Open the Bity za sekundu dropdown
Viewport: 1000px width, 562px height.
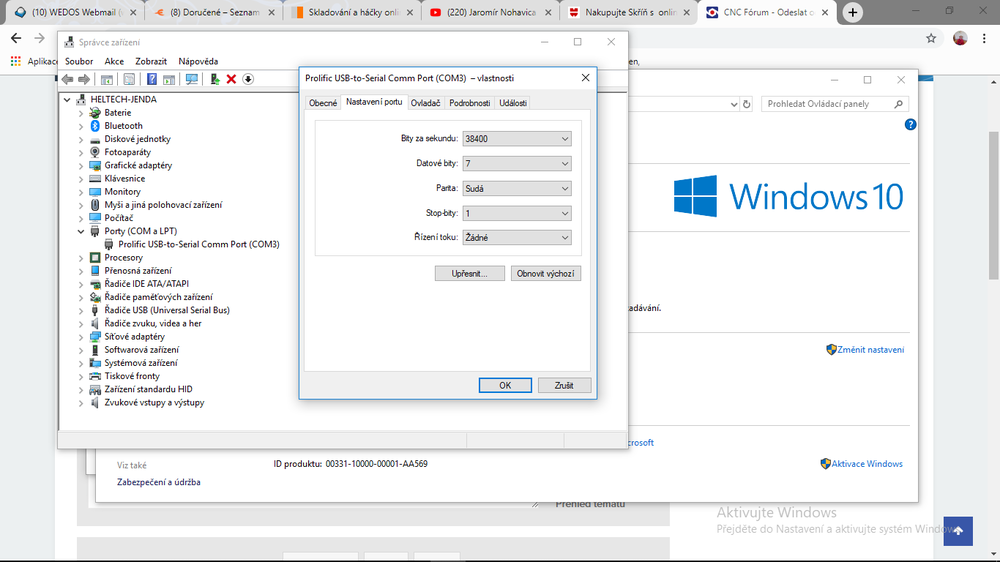coord(517,139)
